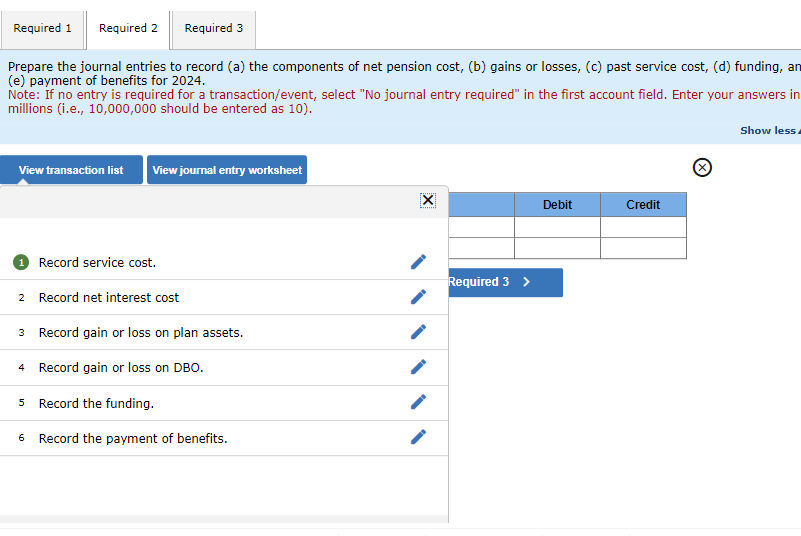Select Record gain or loss on plan assets
This screenshot has height=536, width=801.
(x=224, y=333)
